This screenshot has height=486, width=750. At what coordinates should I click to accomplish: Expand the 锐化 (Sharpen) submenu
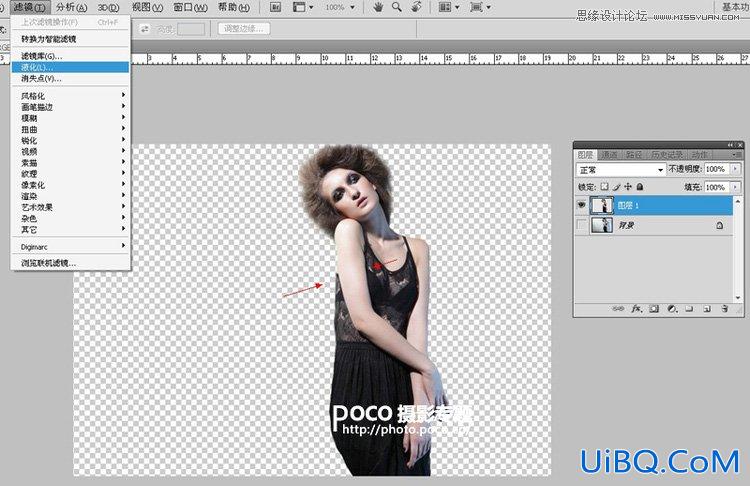click(x=70, y=140)
